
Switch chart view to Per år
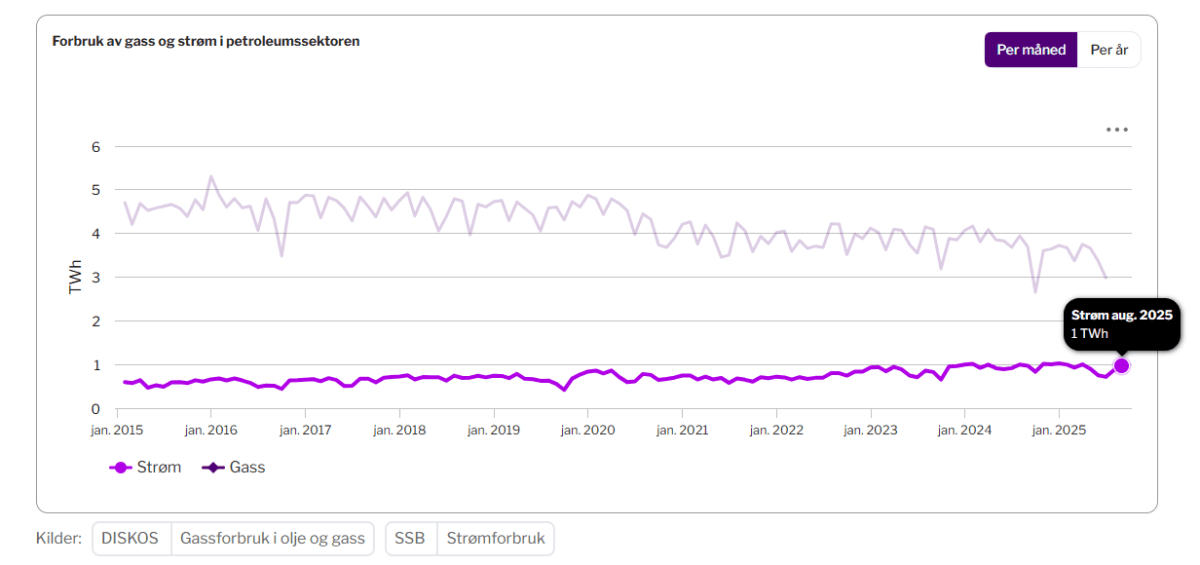[x=1108, y=50]
